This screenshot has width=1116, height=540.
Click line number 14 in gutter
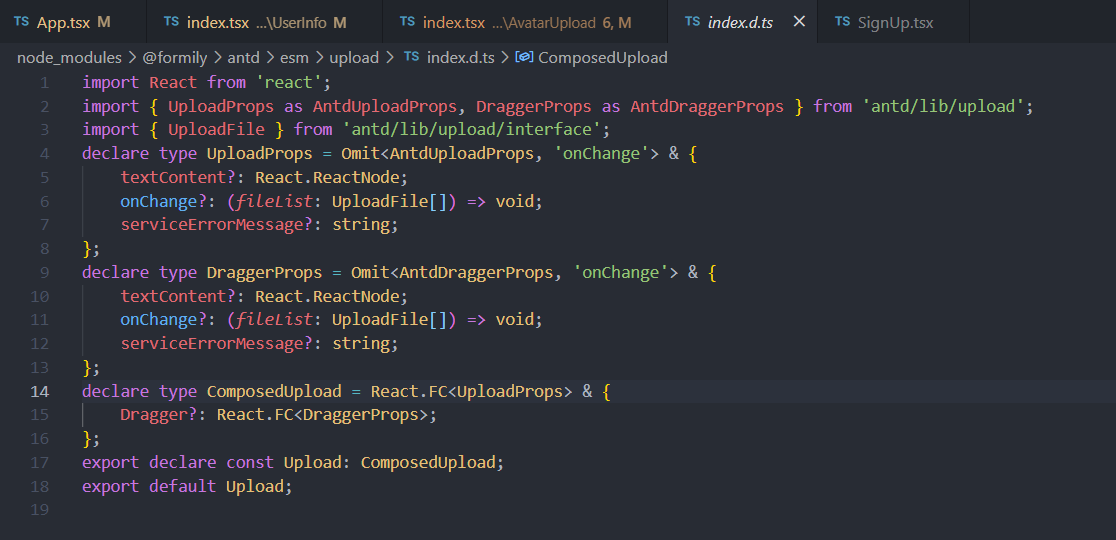41,391
